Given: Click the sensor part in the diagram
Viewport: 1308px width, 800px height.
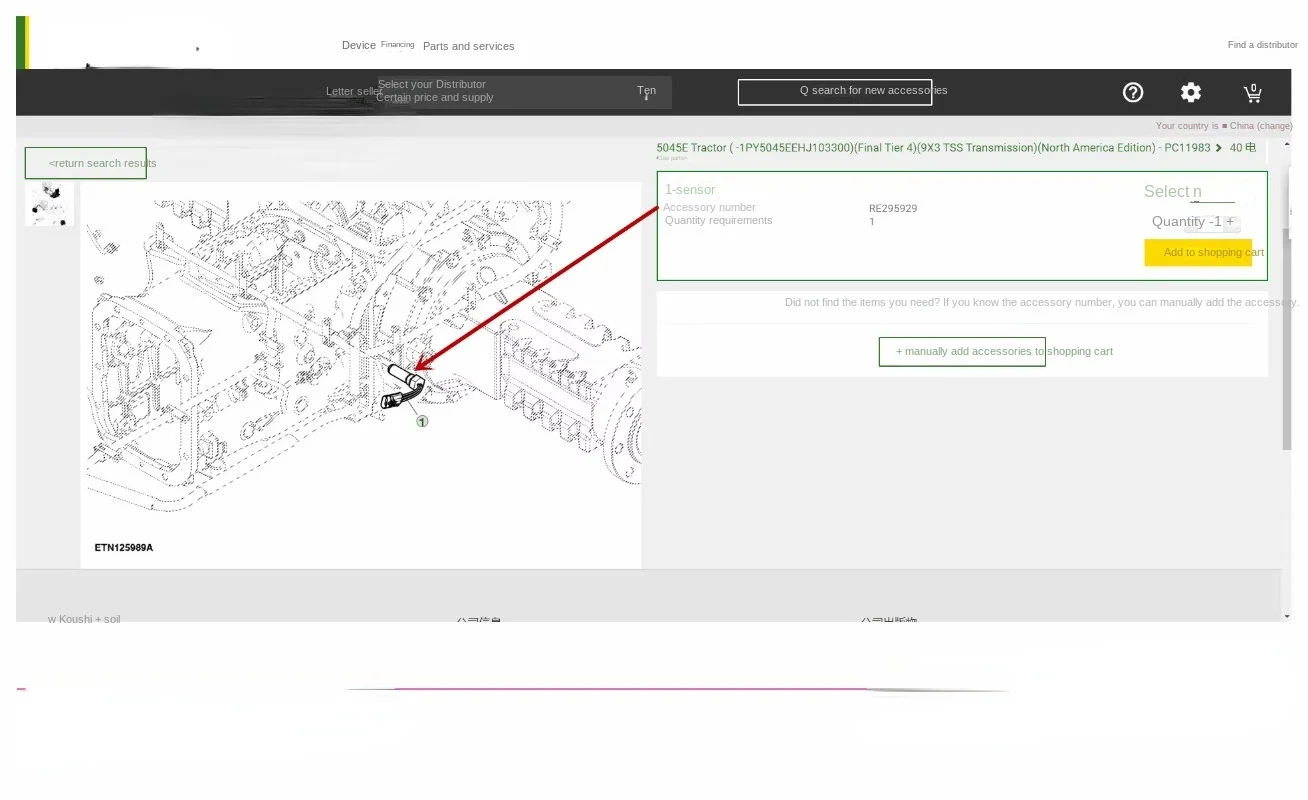Looking at the screenshot, I should 404,386.
